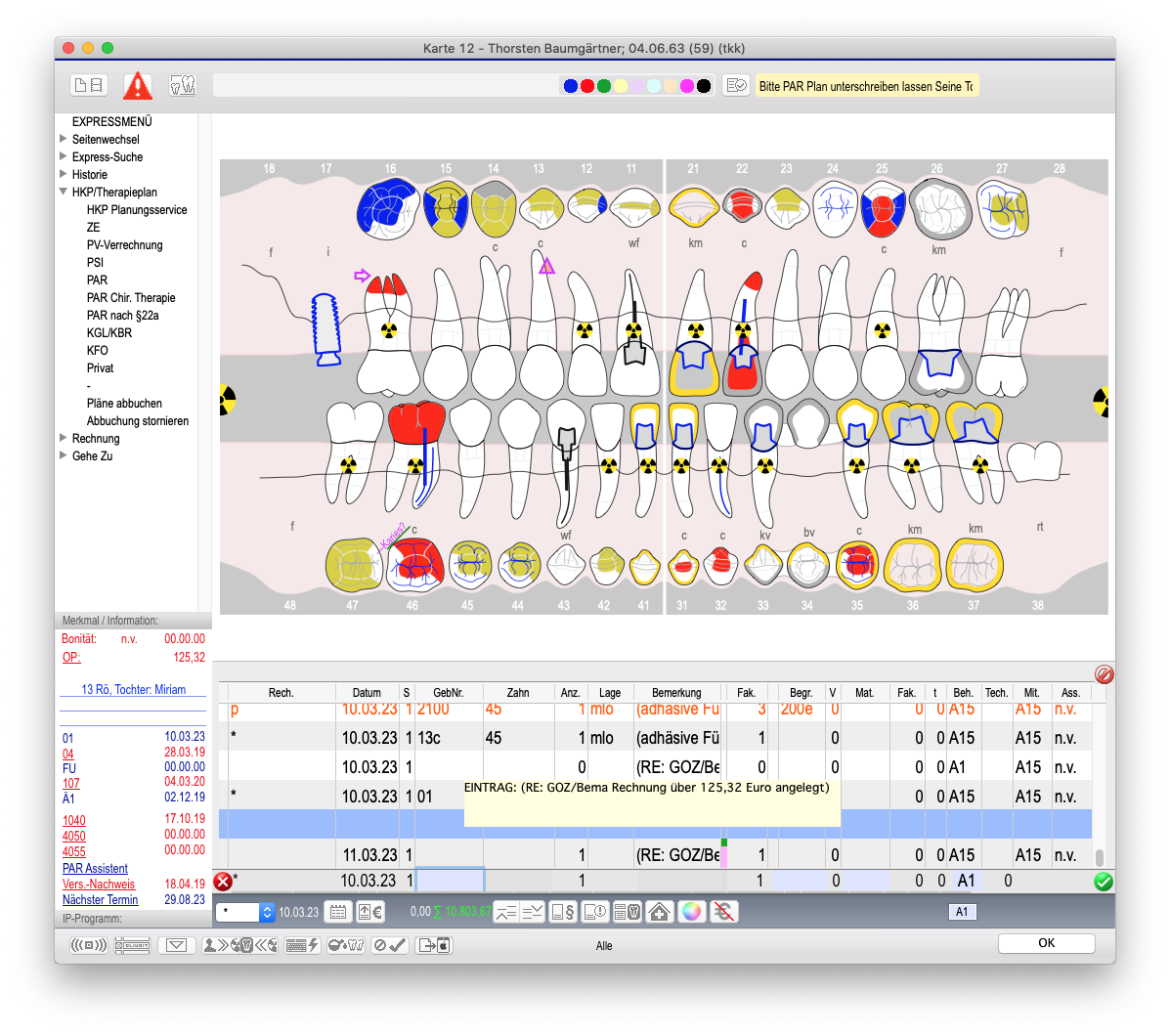Open the calendar icon beside entry date

[x=338, y=912]
